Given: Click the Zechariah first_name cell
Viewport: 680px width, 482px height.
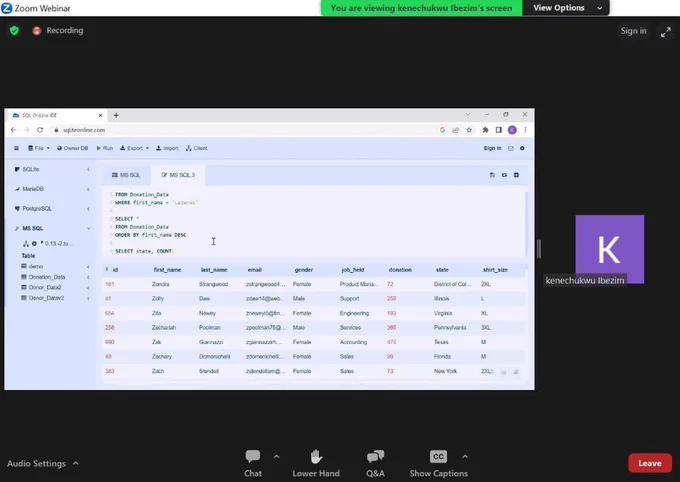Looking at the screenshot, I should click(164, 328).
